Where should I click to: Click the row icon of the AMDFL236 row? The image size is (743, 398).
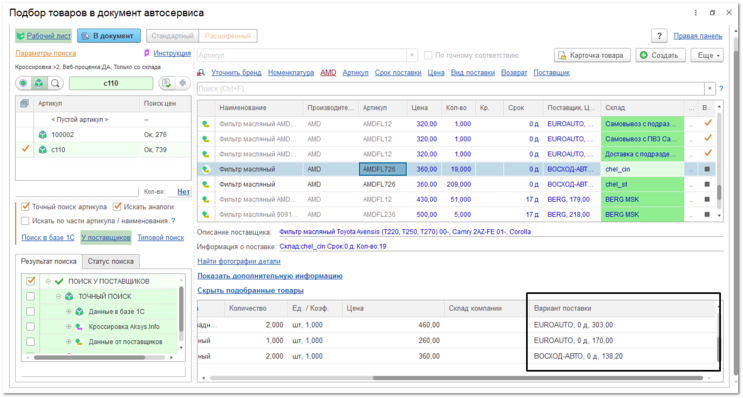point(206,215)
